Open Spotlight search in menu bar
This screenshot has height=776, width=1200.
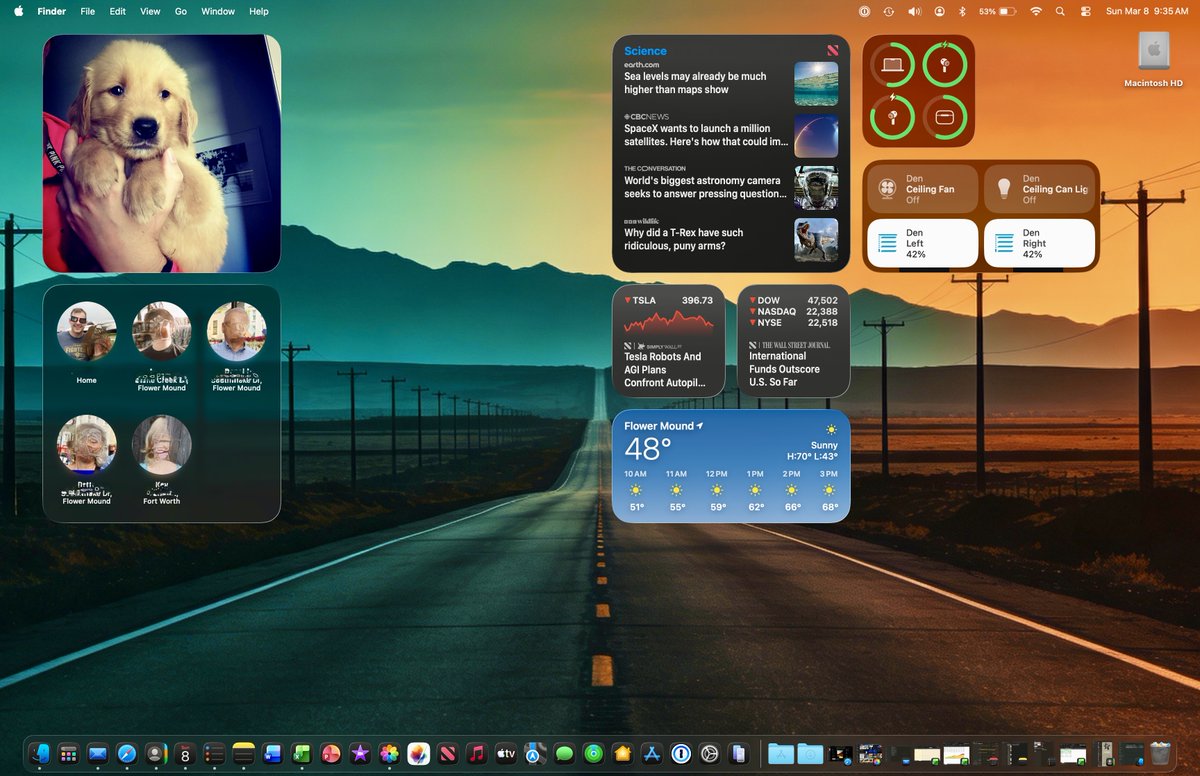(1060, 11)
